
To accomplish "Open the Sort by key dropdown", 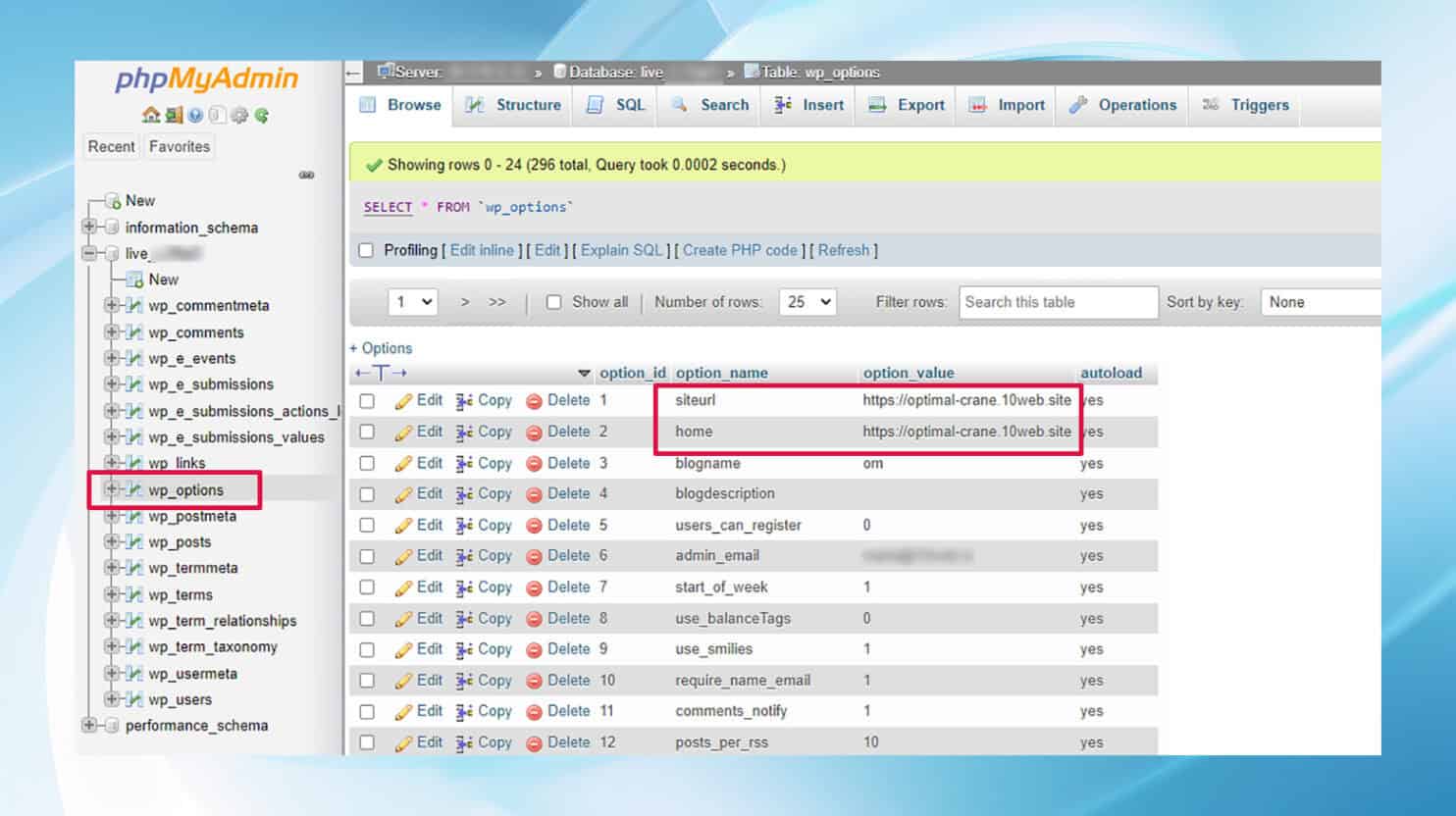I will (1320, 302).
